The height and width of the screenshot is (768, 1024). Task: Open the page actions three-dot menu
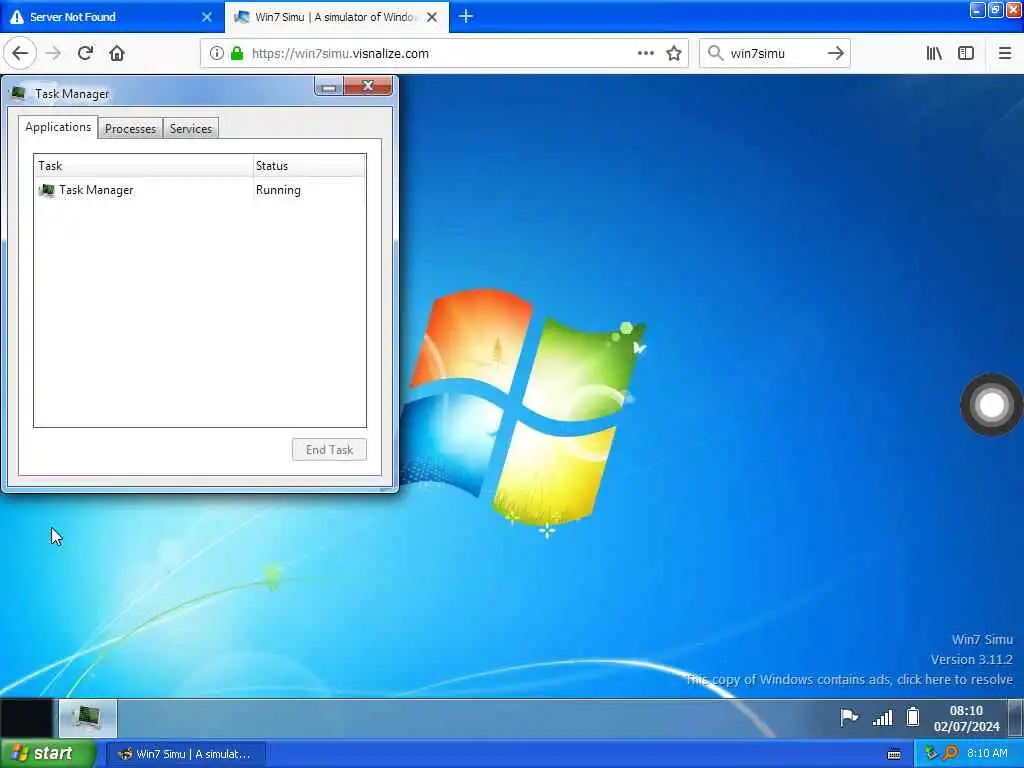point(646,54)
